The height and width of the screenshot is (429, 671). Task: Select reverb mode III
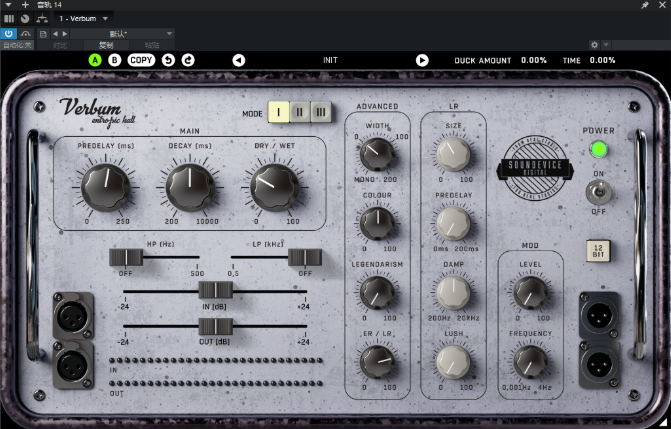tap(320, 113)
